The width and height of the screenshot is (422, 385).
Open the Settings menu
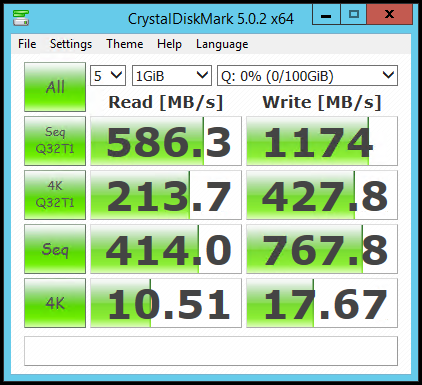click(x=71, y=44)
